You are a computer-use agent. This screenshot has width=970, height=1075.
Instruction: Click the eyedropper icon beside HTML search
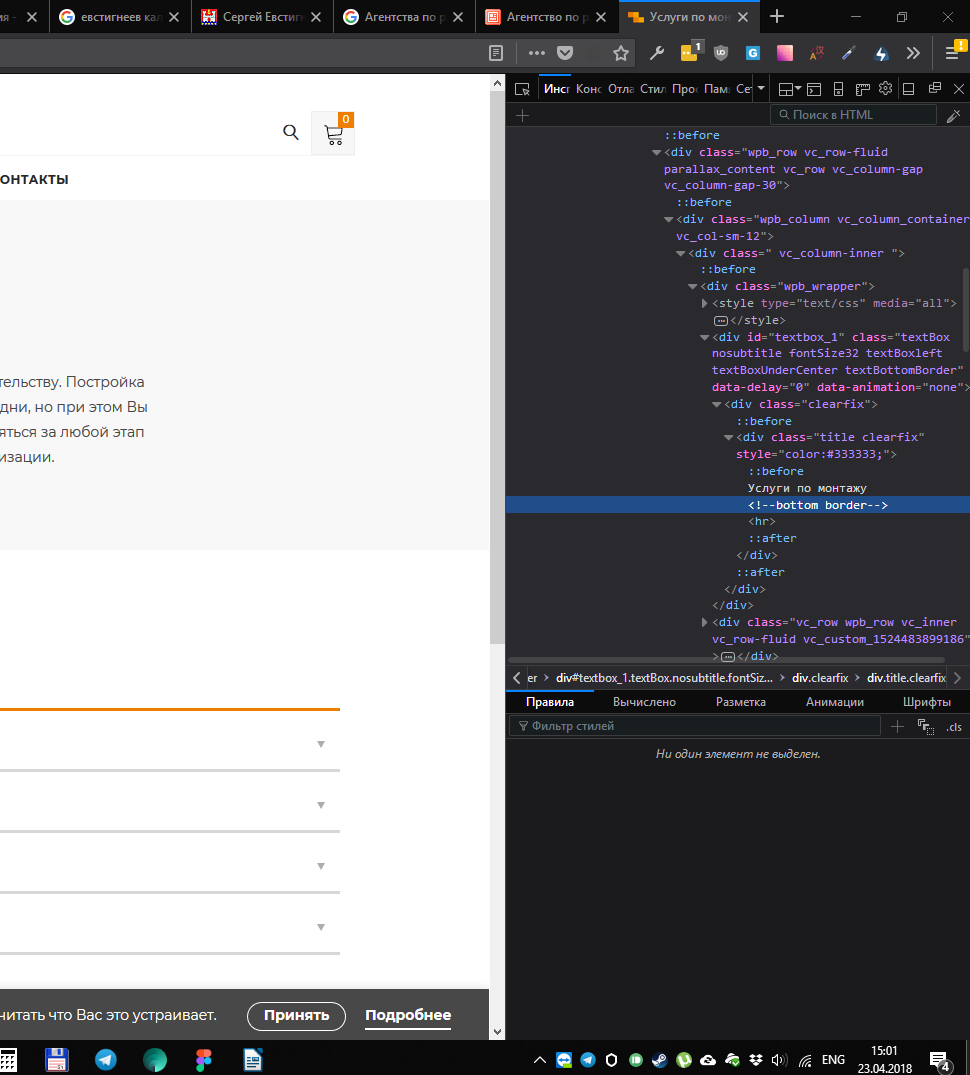[x=953, y=115]
